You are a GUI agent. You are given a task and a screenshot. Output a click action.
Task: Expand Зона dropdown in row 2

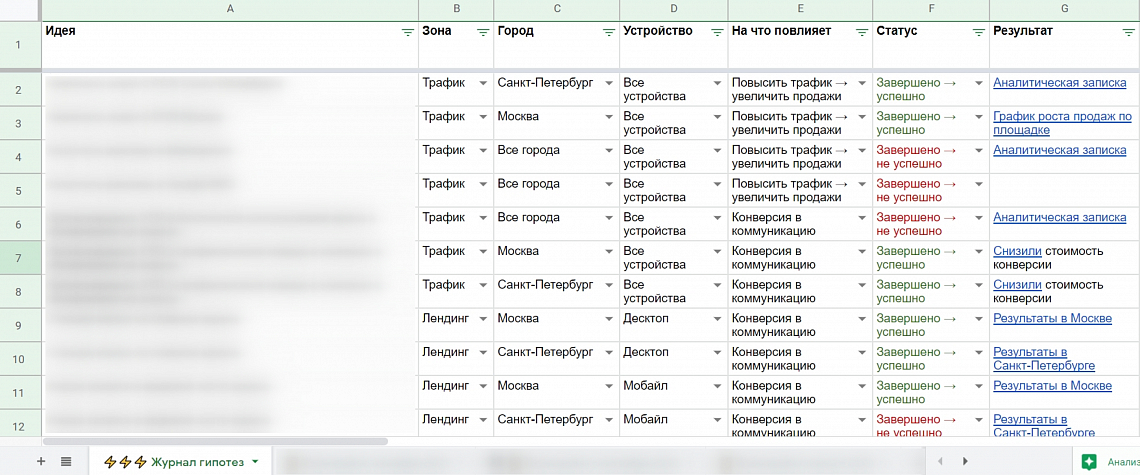(483, 84)
